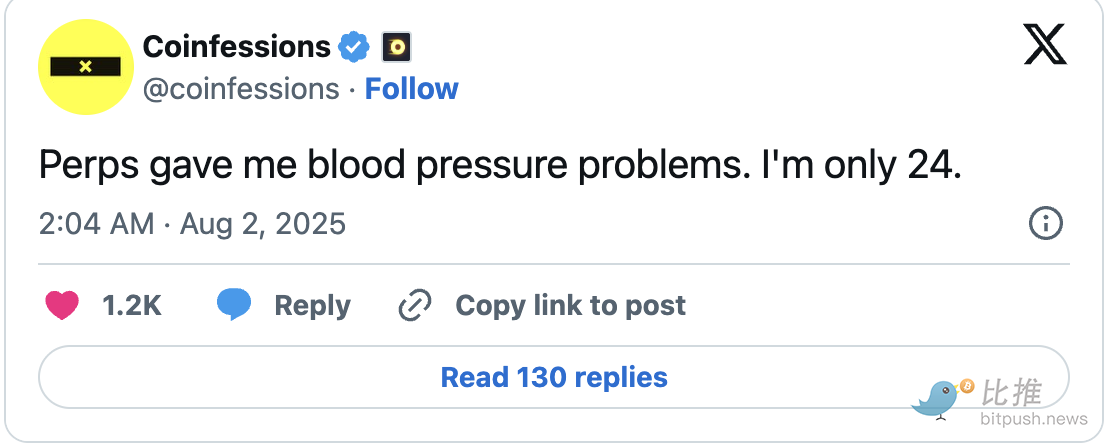1108x446 pixels.
Task: Click the blue reply speech bubble icon
Action: (x=234, y=305)
